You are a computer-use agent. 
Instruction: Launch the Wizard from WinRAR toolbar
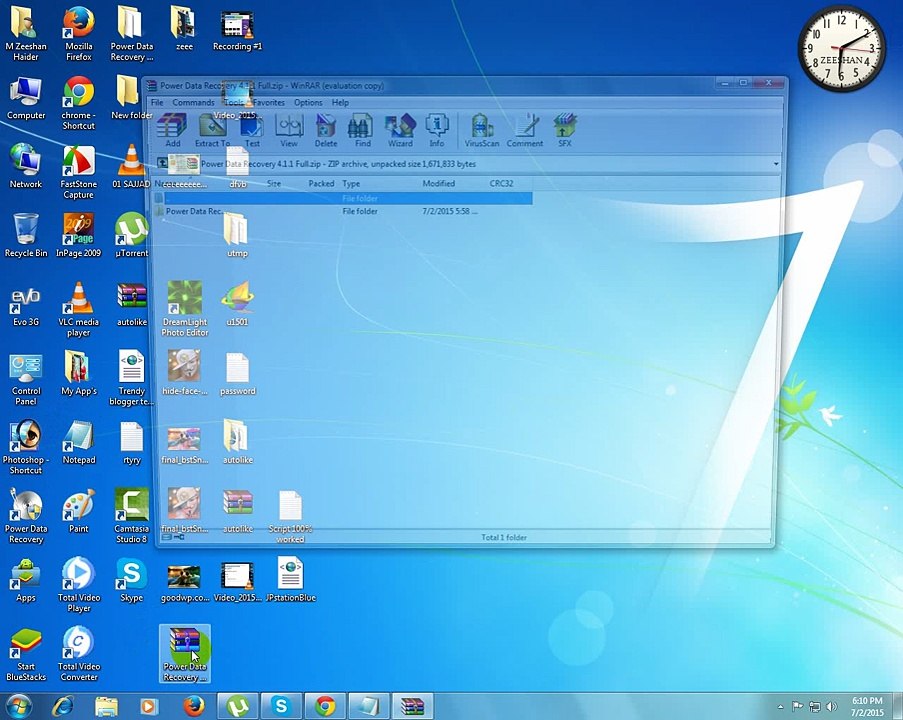pyautogui.click(x=400, y=131)
